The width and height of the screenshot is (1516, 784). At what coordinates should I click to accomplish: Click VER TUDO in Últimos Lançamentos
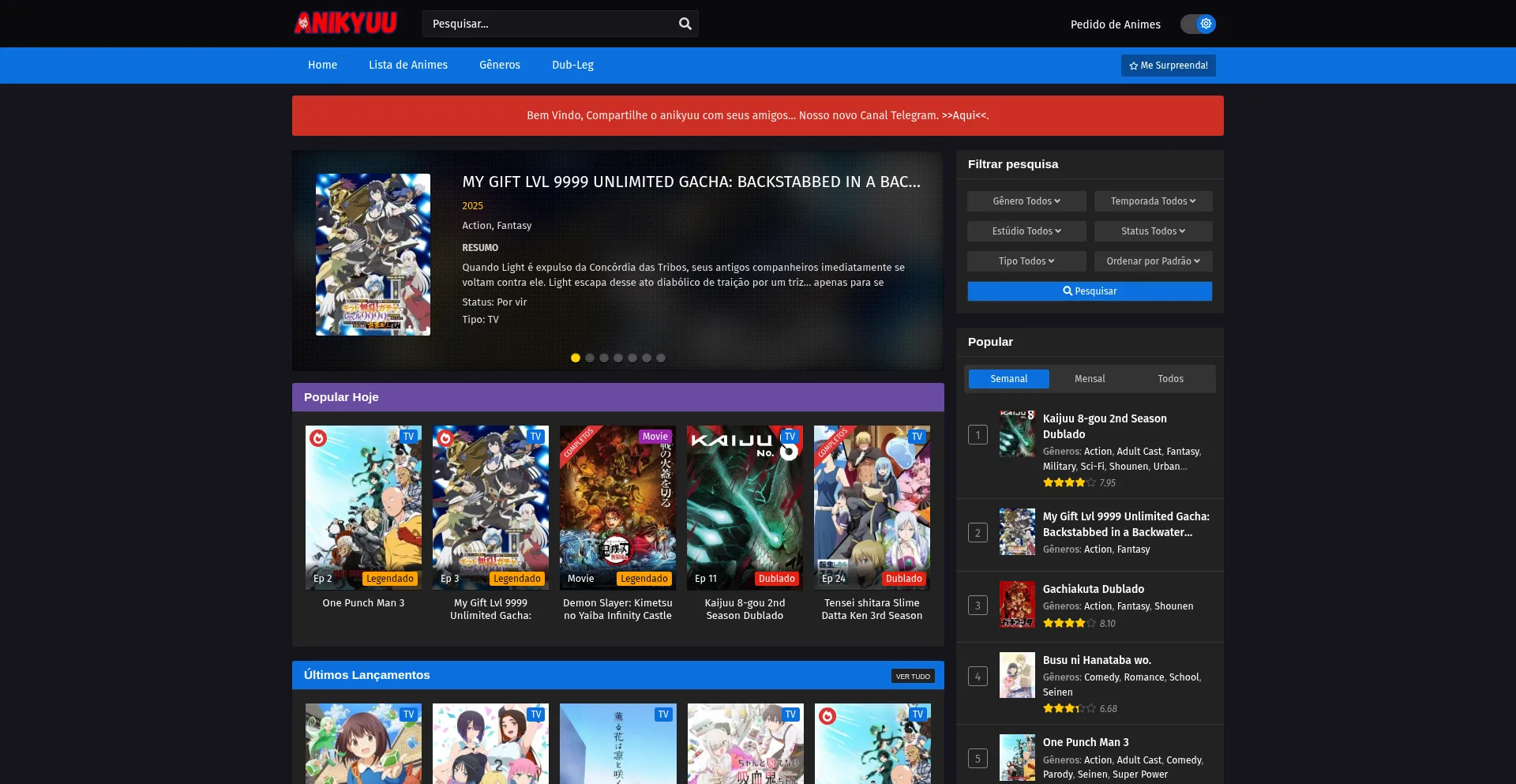point(913,676)
